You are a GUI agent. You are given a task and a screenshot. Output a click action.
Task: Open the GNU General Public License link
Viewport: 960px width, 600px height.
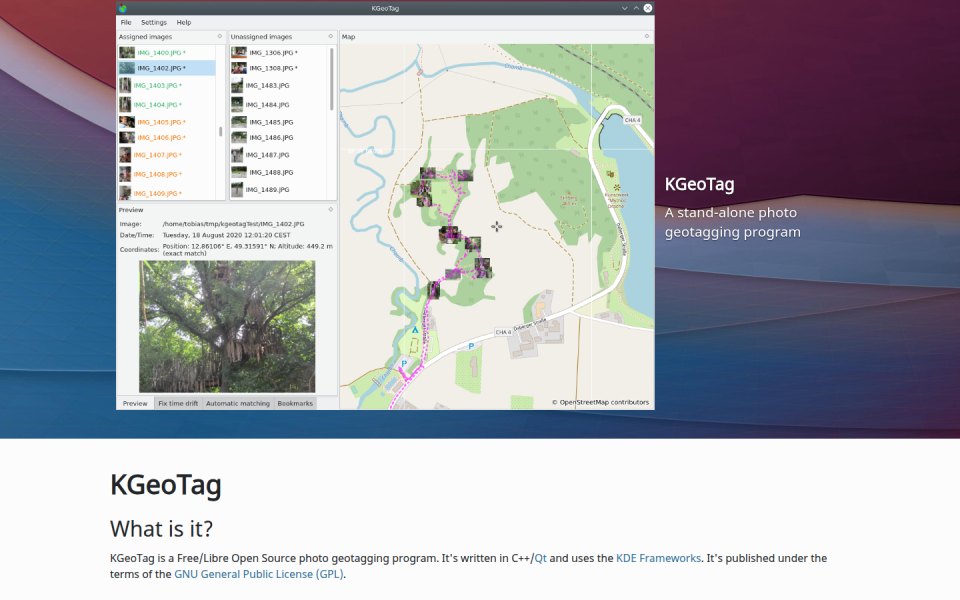point(258,574)
